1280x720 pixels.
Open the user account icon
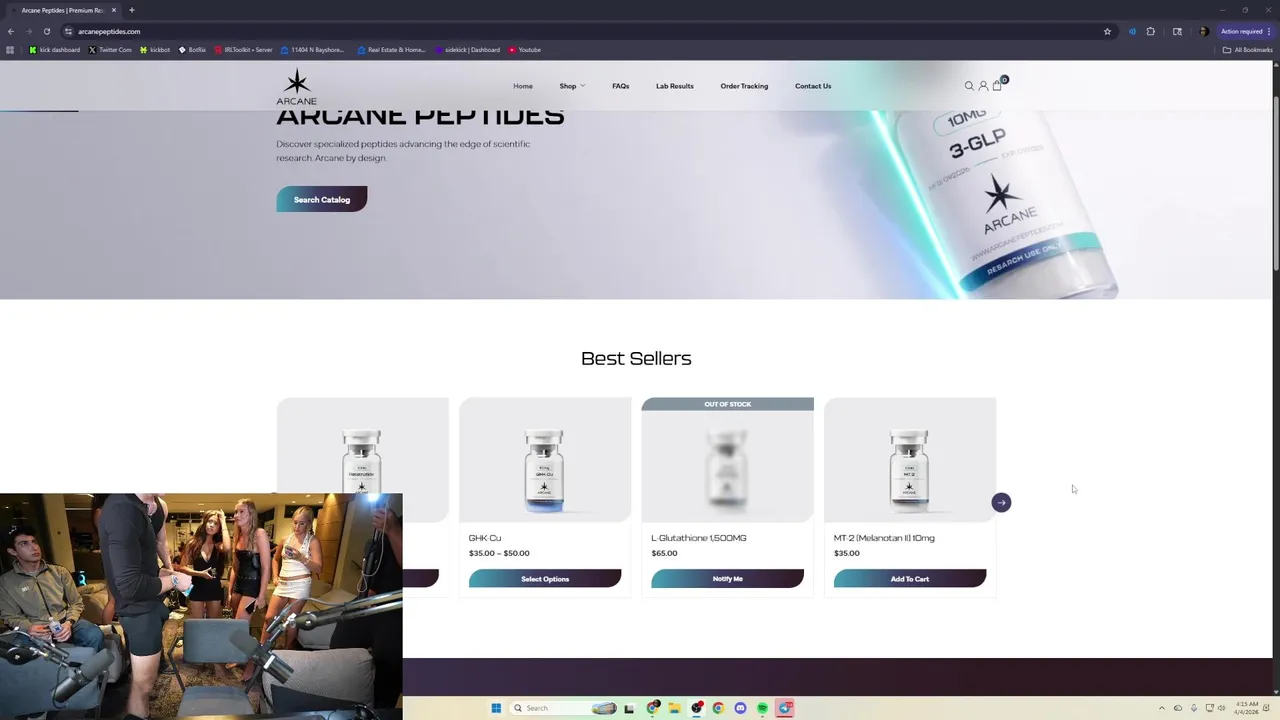click(983, 86)
